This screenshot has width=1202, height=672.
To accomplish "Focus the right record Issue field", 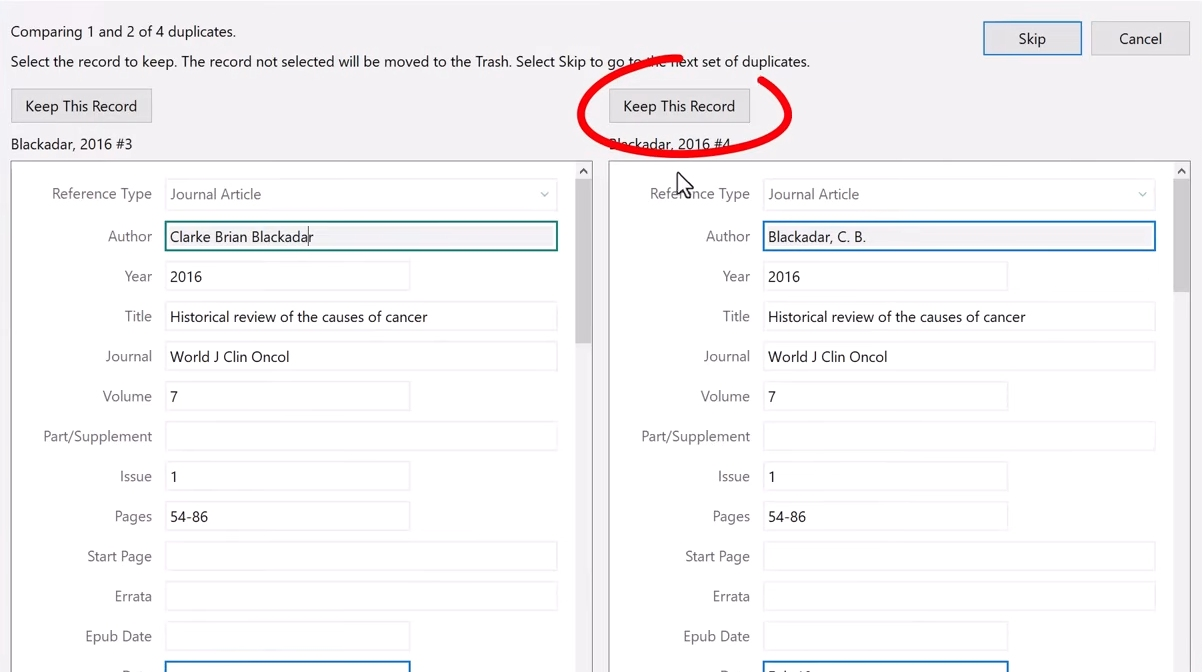I will 884,477.
